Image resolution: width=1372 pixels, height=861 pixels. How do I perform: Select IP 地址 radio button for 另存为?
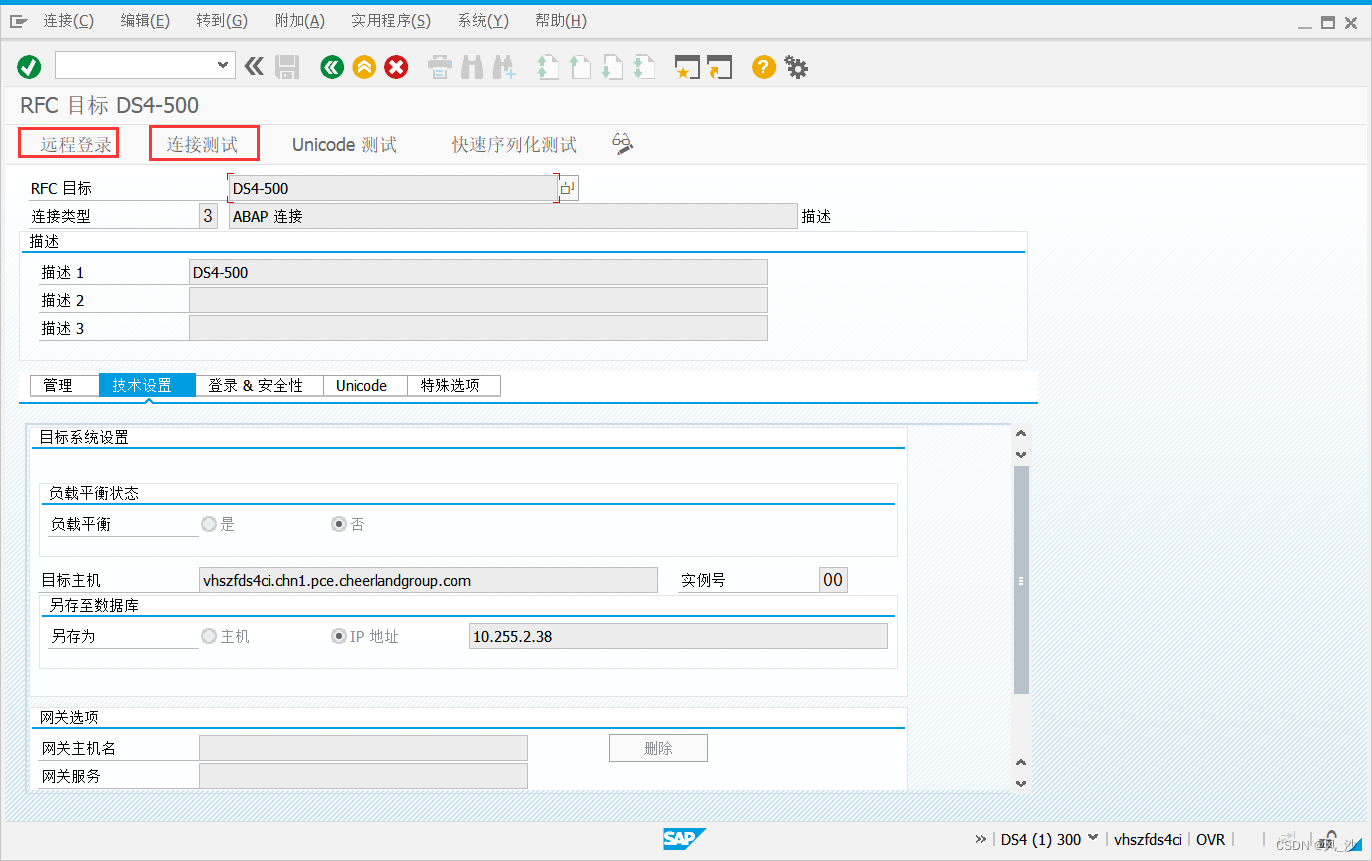[339, 636]
